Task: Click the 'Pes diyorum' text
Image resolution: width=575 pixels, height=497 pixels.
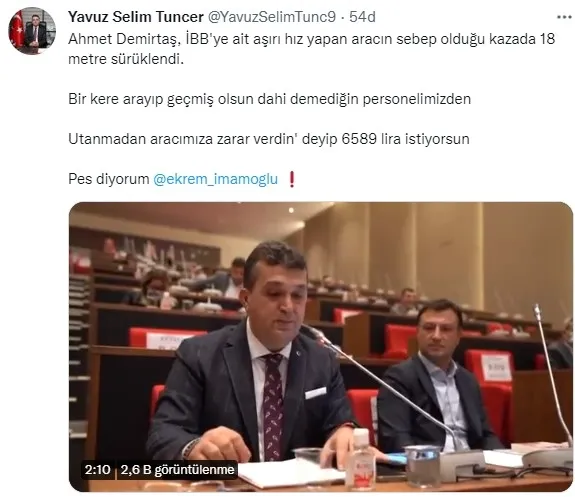Action: point(109,179)
